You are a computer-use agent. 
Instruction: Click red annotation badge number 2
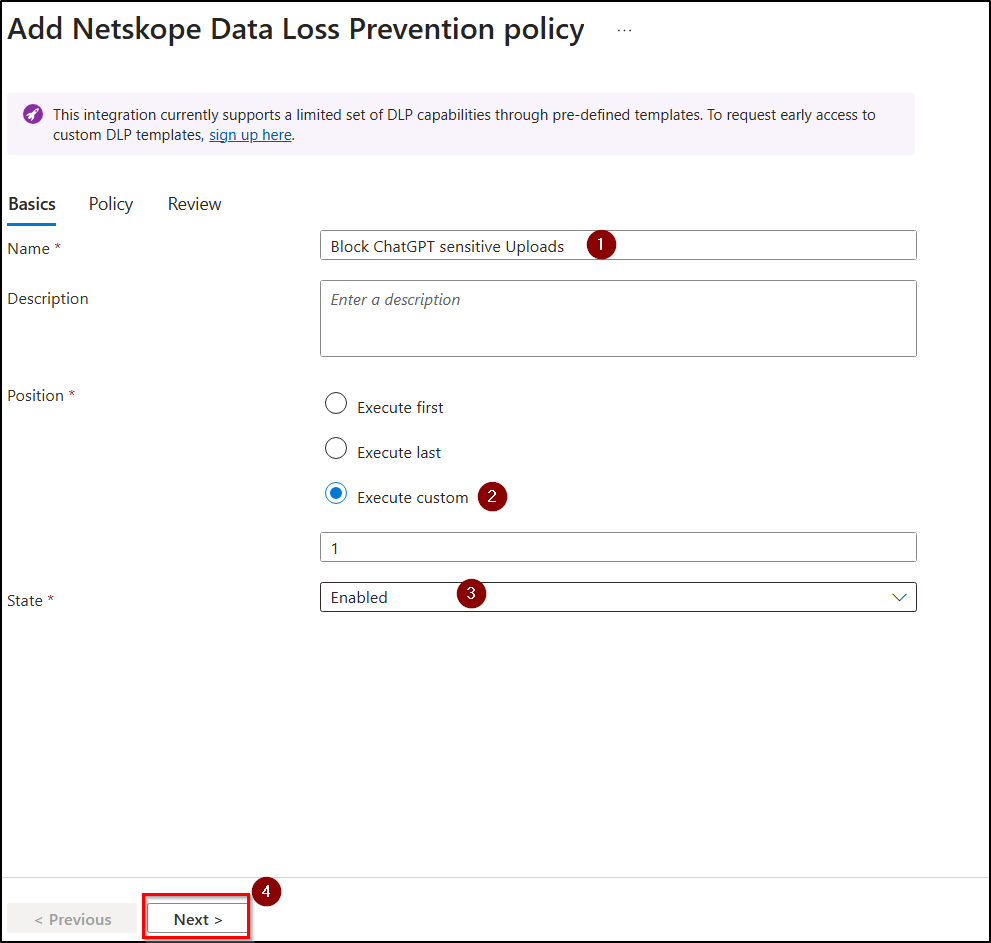coord(492,496)
